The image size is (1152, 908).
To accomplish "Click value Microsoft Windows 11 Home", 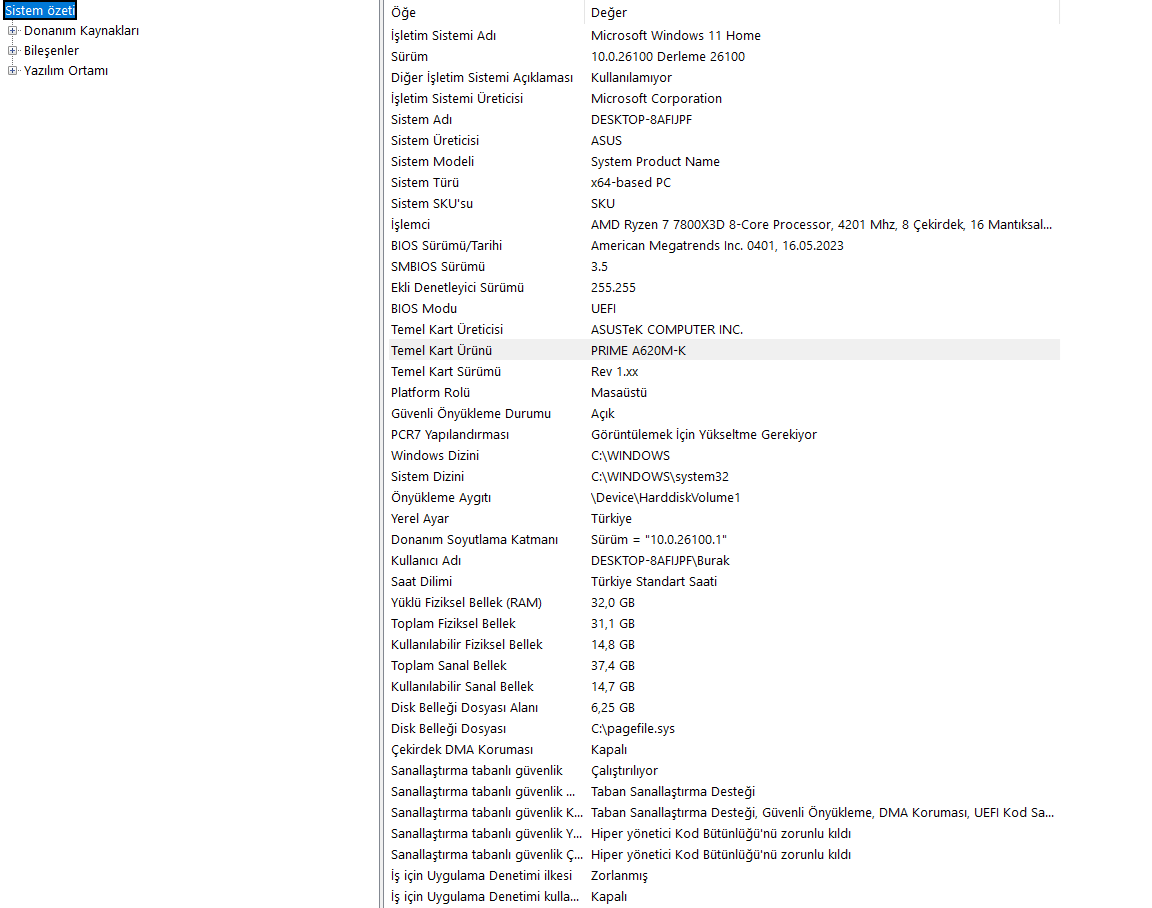I will pos(675,35).
